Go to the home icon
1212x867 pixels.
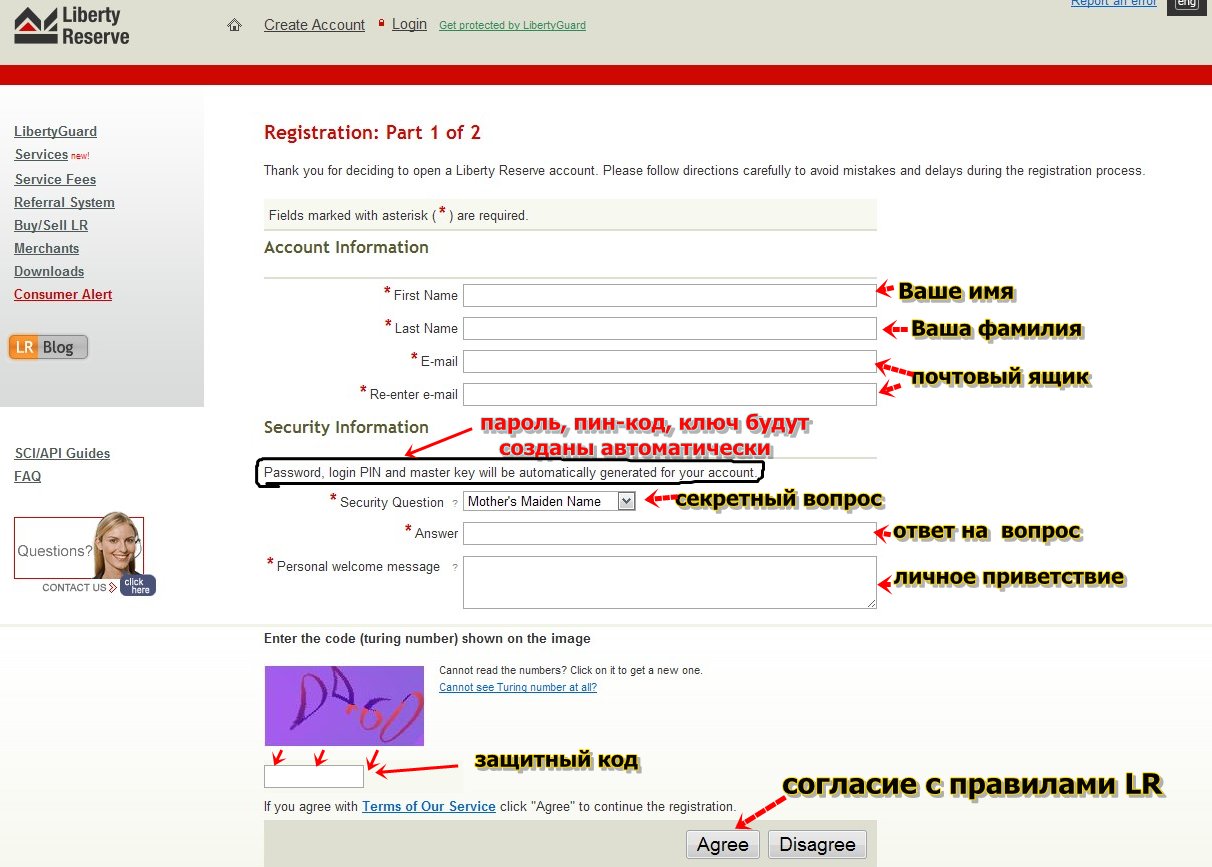coord(235,25)
